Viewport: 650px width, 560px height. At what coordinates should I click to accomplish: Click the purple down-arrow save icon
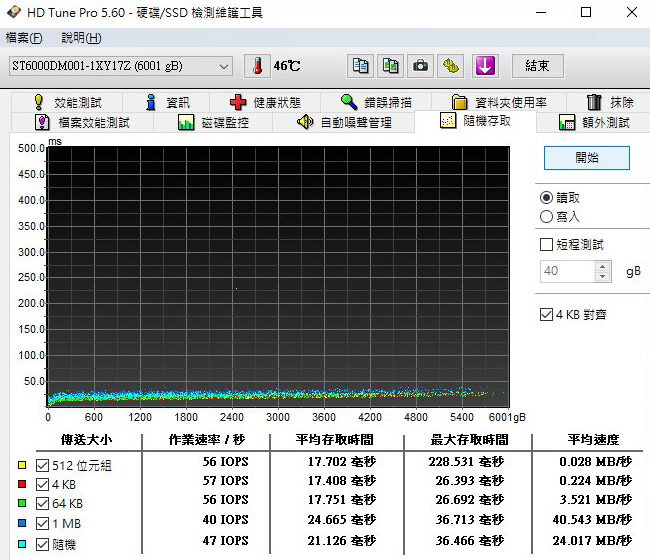click(x=485, y=66)
